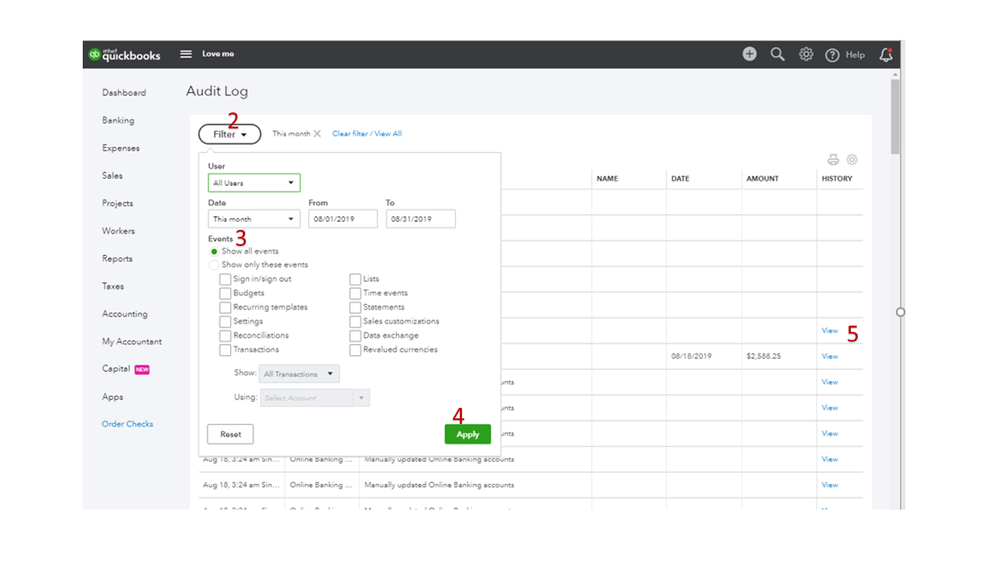Go to Expenses
Viewport: 999px width, 562px height.
coord(120,148)
